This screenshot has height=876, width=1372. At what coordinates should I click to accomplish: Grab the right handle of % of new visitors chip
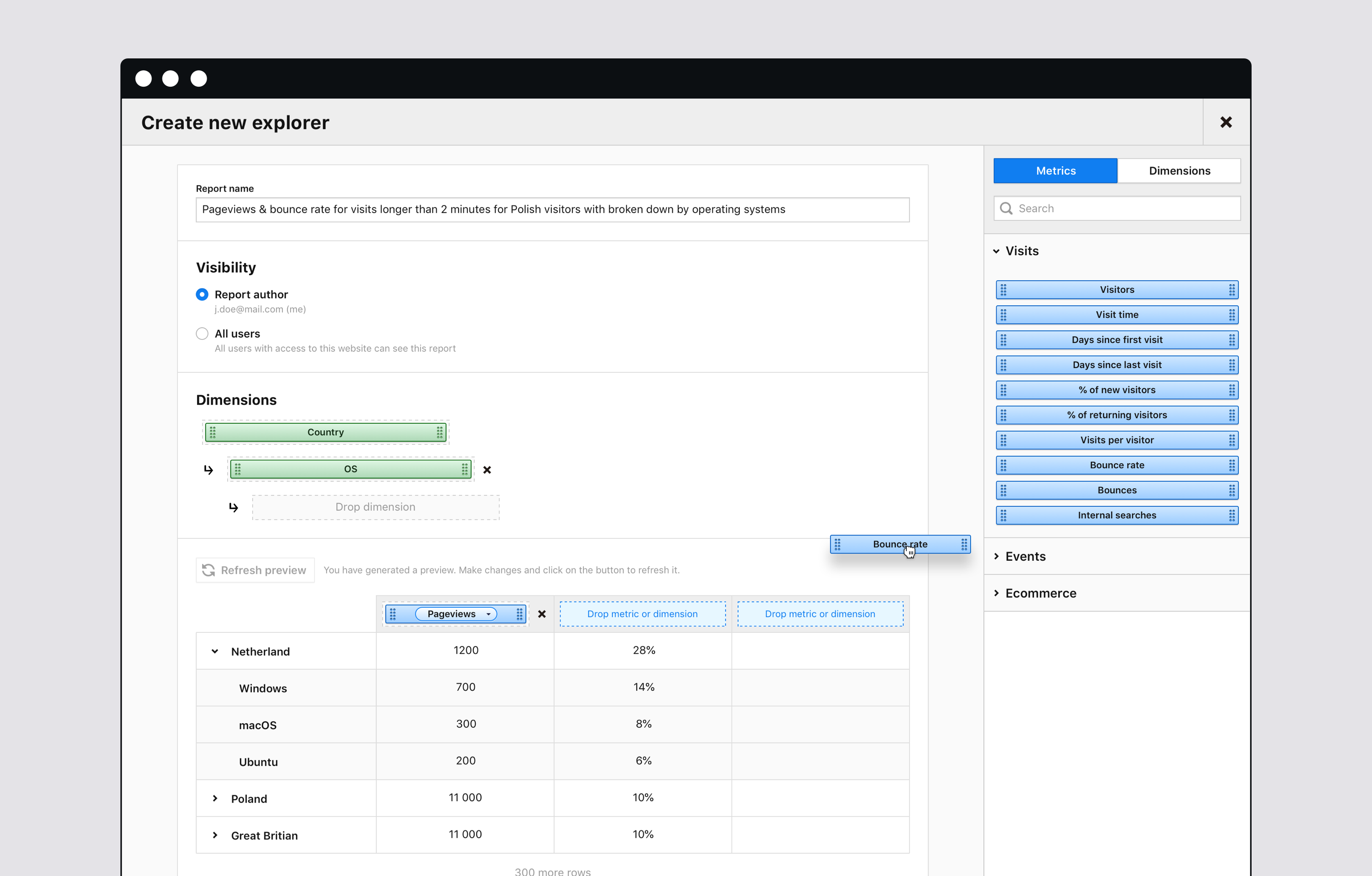click(1231, 390)
